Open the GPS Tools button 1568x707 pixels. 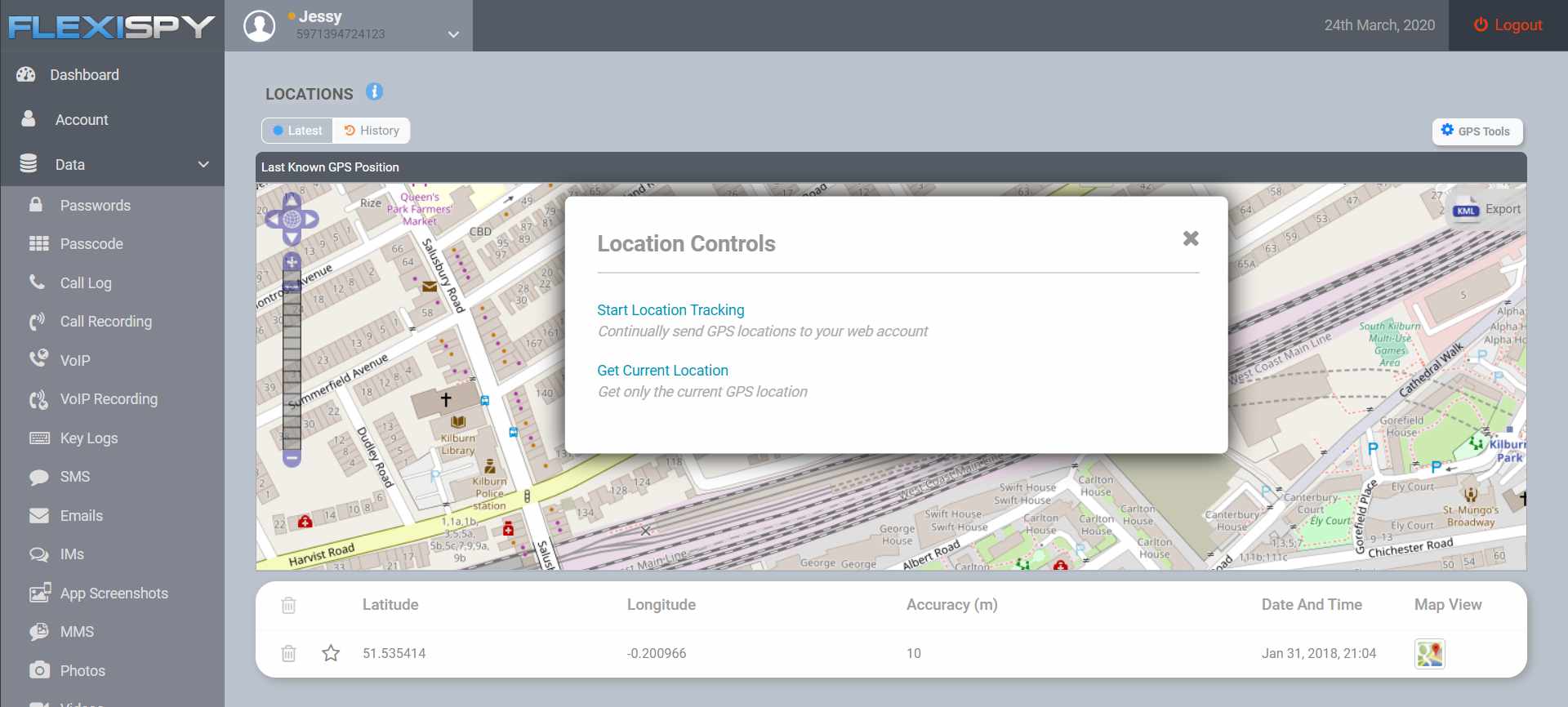click(x=1477, y=131)
